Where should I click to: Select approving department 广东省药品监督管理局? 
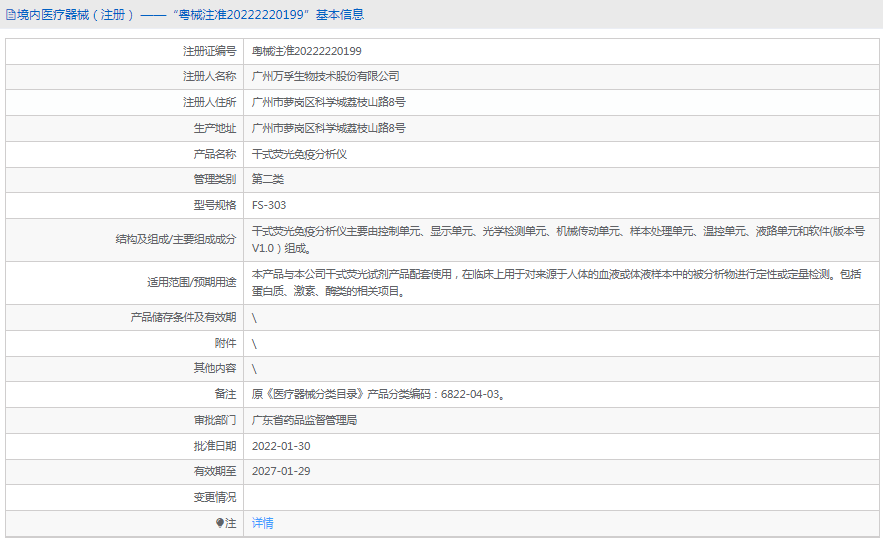[x=304, y=421]
